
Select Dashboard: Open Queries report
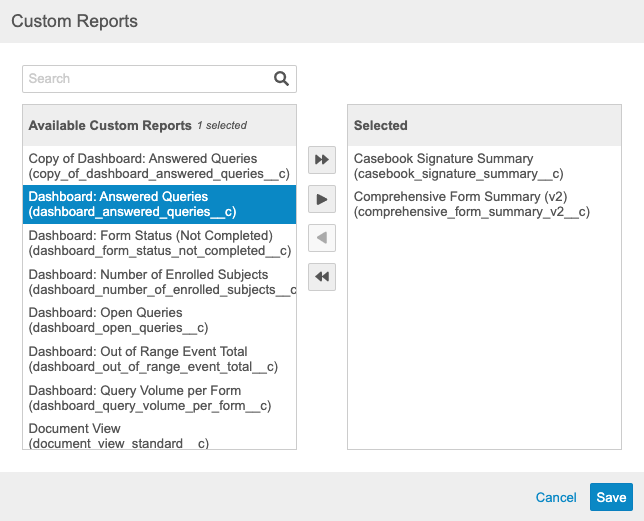tap(159, 320)
